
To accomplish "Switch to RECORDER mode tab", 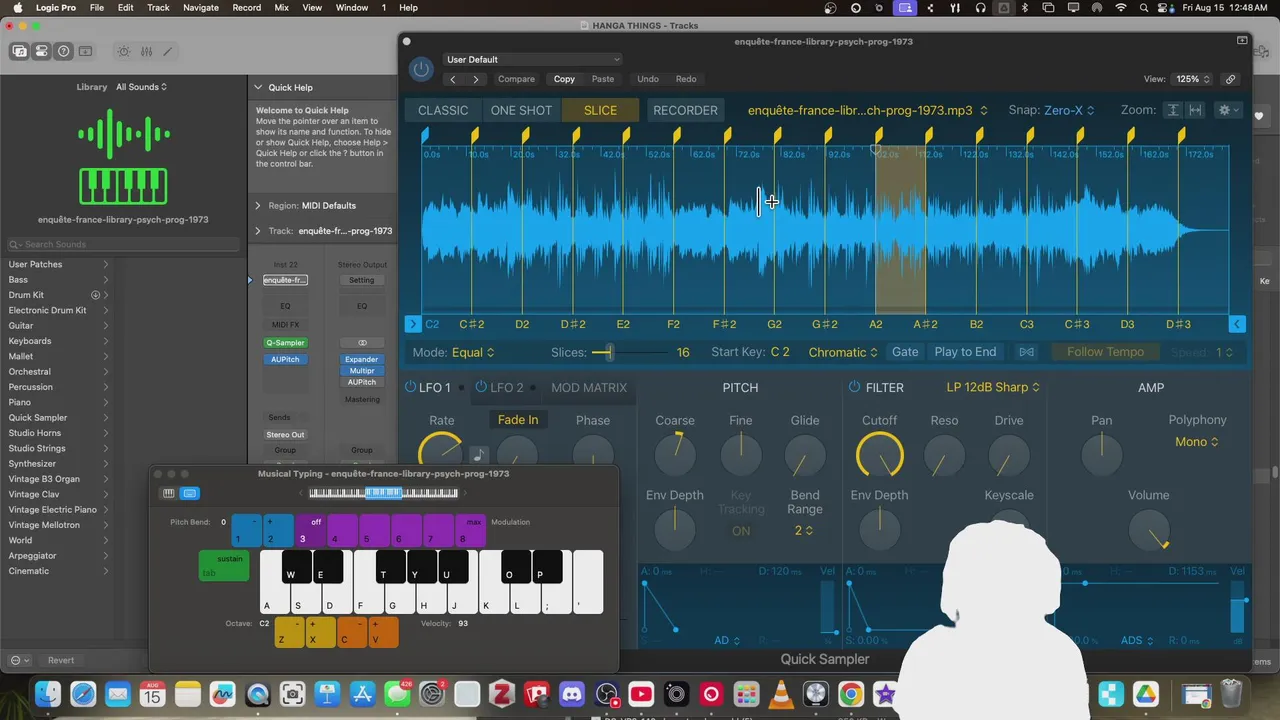I will click(685, 110).
